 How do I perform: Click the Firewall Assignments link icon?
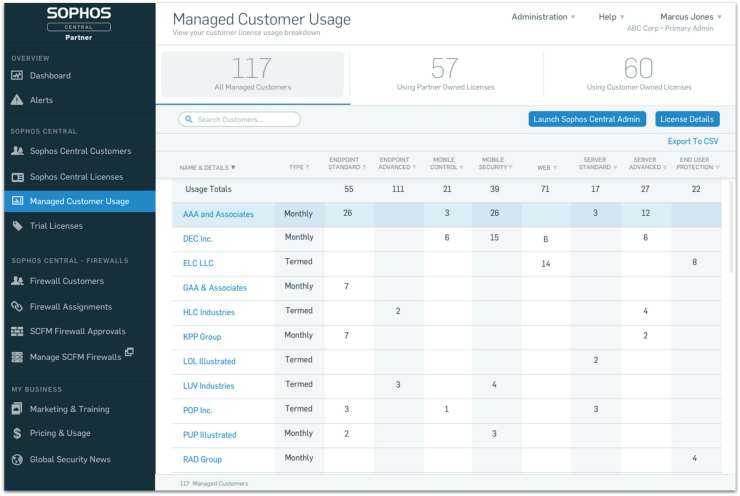17,307
